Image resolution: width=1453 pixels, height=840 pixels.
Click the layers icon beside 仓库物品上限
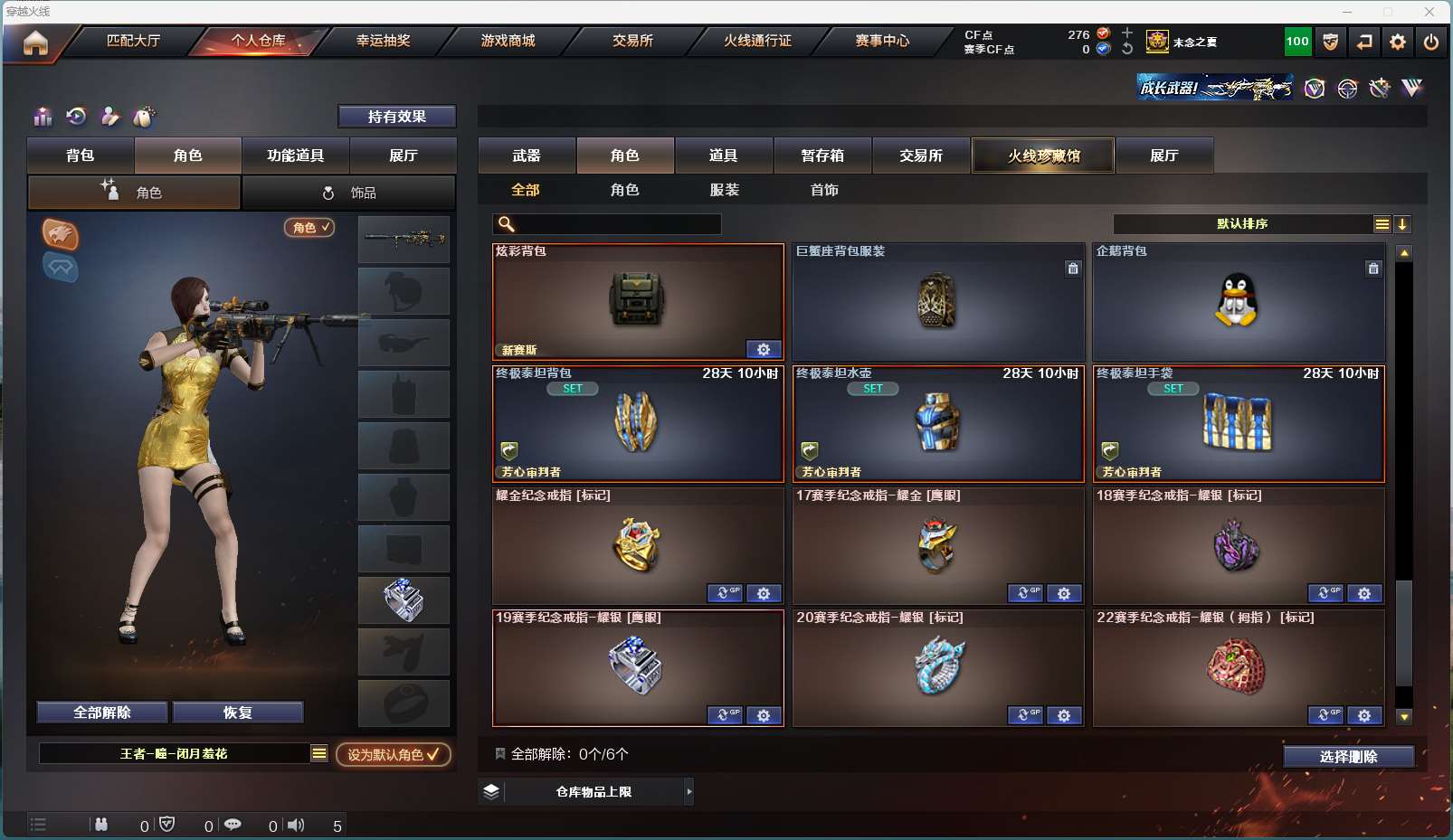[x=491, y=792]
